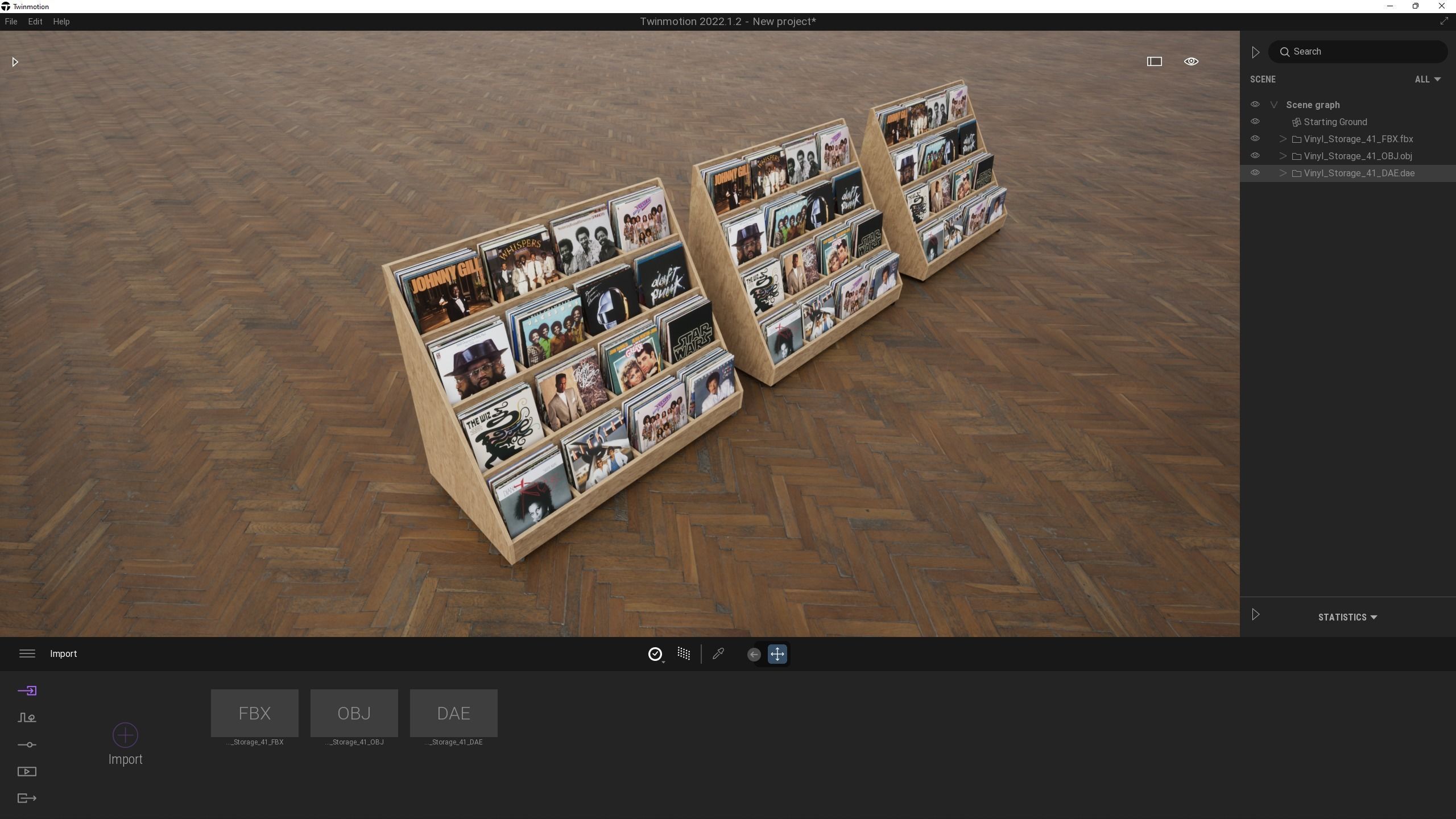
Task: Click the folder icon of Vinyl_Storage_41_DAE.dae
Action: [x=1297, y=173]
